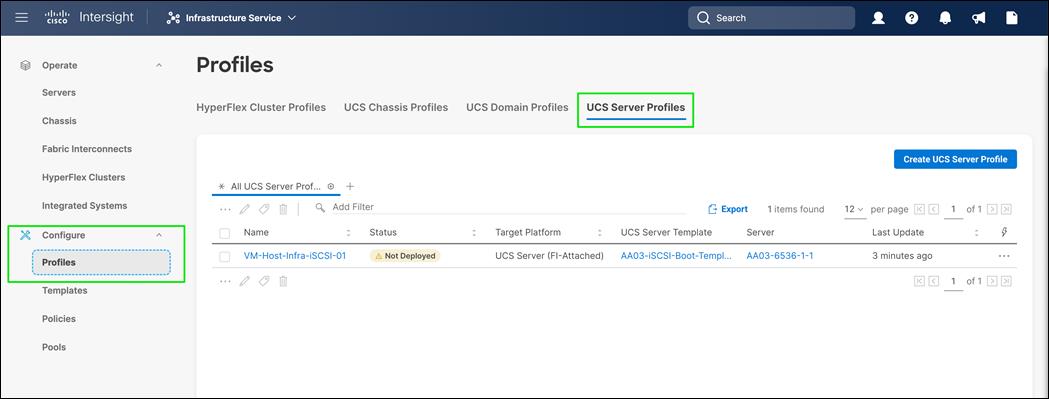Open the announcements megaphone icon
The width and height of the screenshot is (1049, 399).
[979, 18]
